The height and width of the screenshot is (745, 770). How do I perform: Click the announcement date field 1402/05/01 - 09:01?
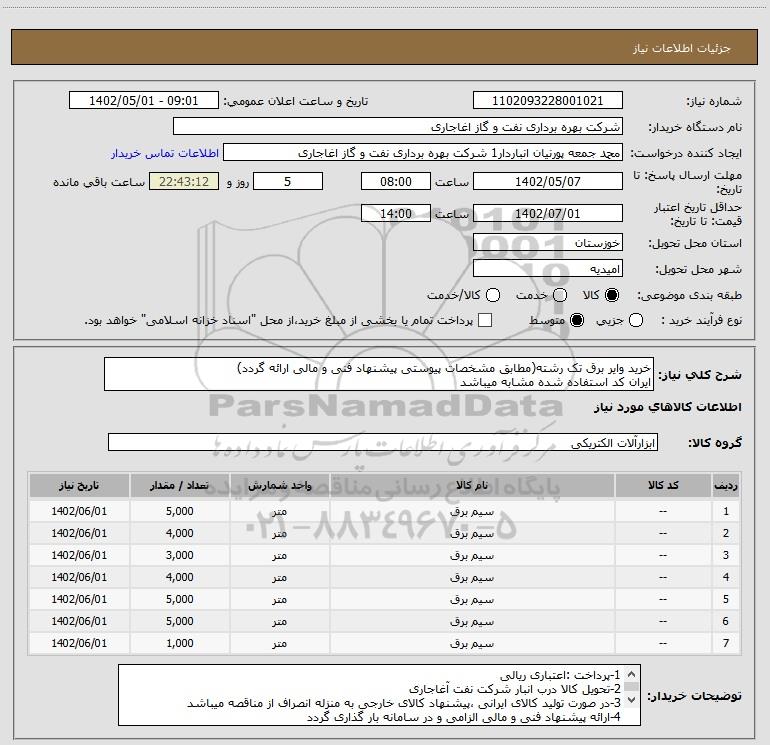(x=144, y=101)
